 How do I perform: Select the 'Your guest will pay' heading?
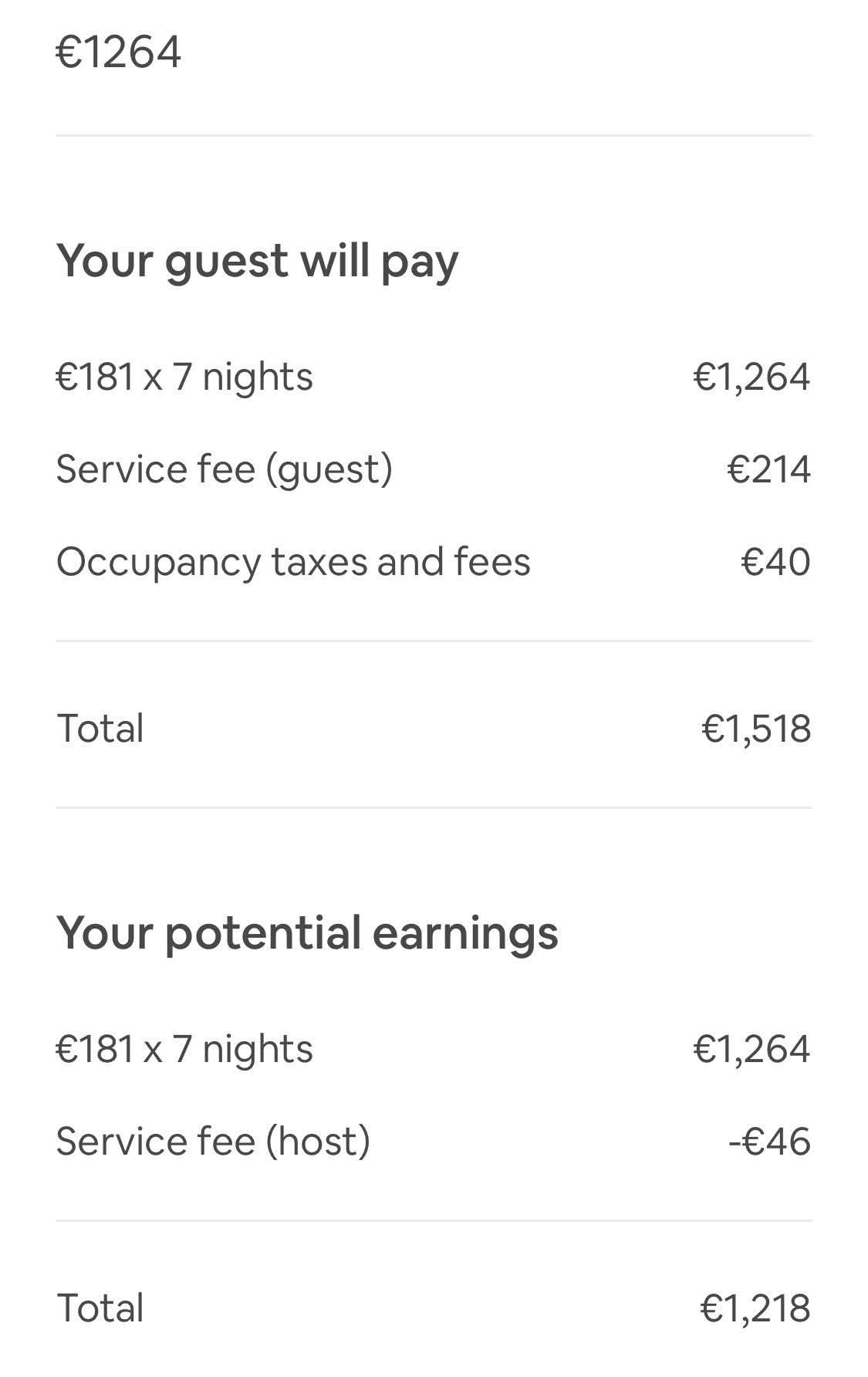pos(257,260)
